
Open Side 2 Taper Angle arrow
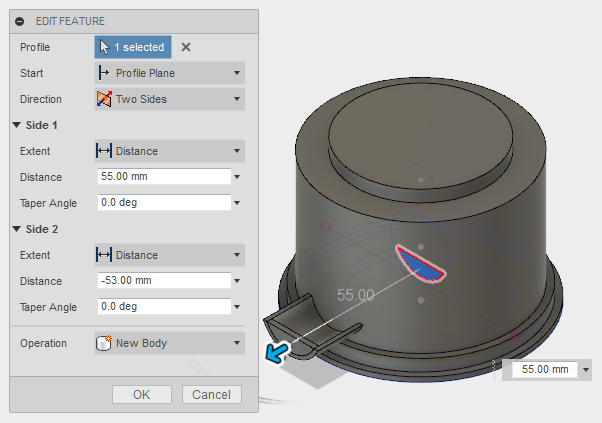tap(237, 307)
